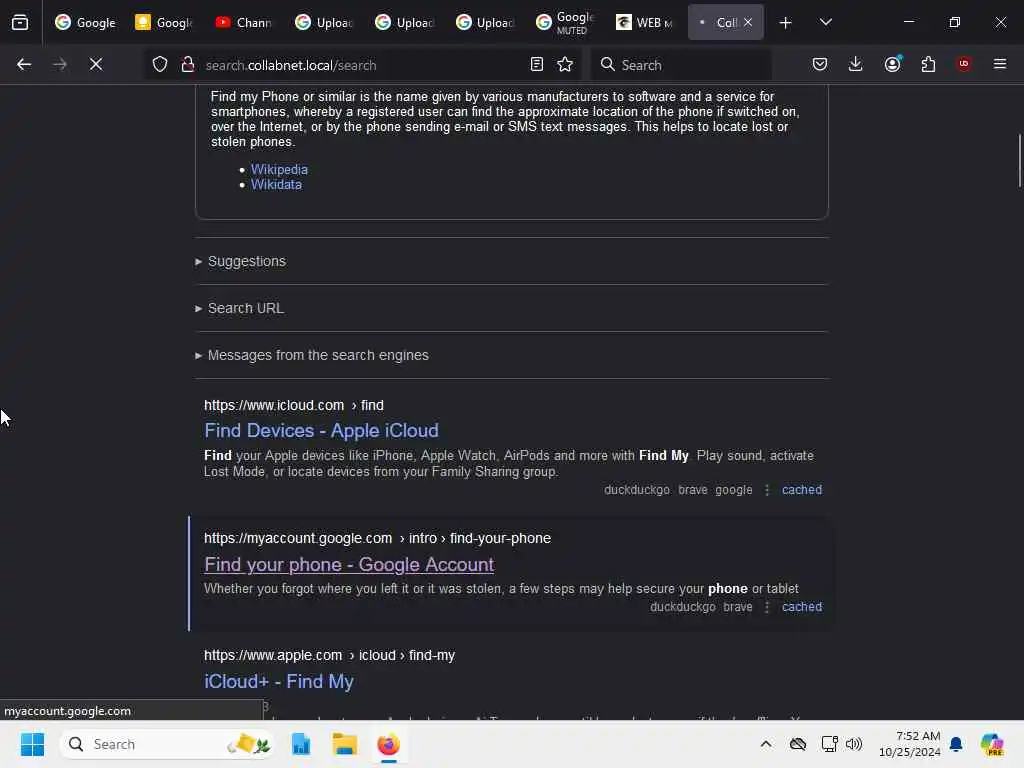Screen dimensions: 1024x768
Task: Click the uBlock Origin extension icon
Action: 964,64
